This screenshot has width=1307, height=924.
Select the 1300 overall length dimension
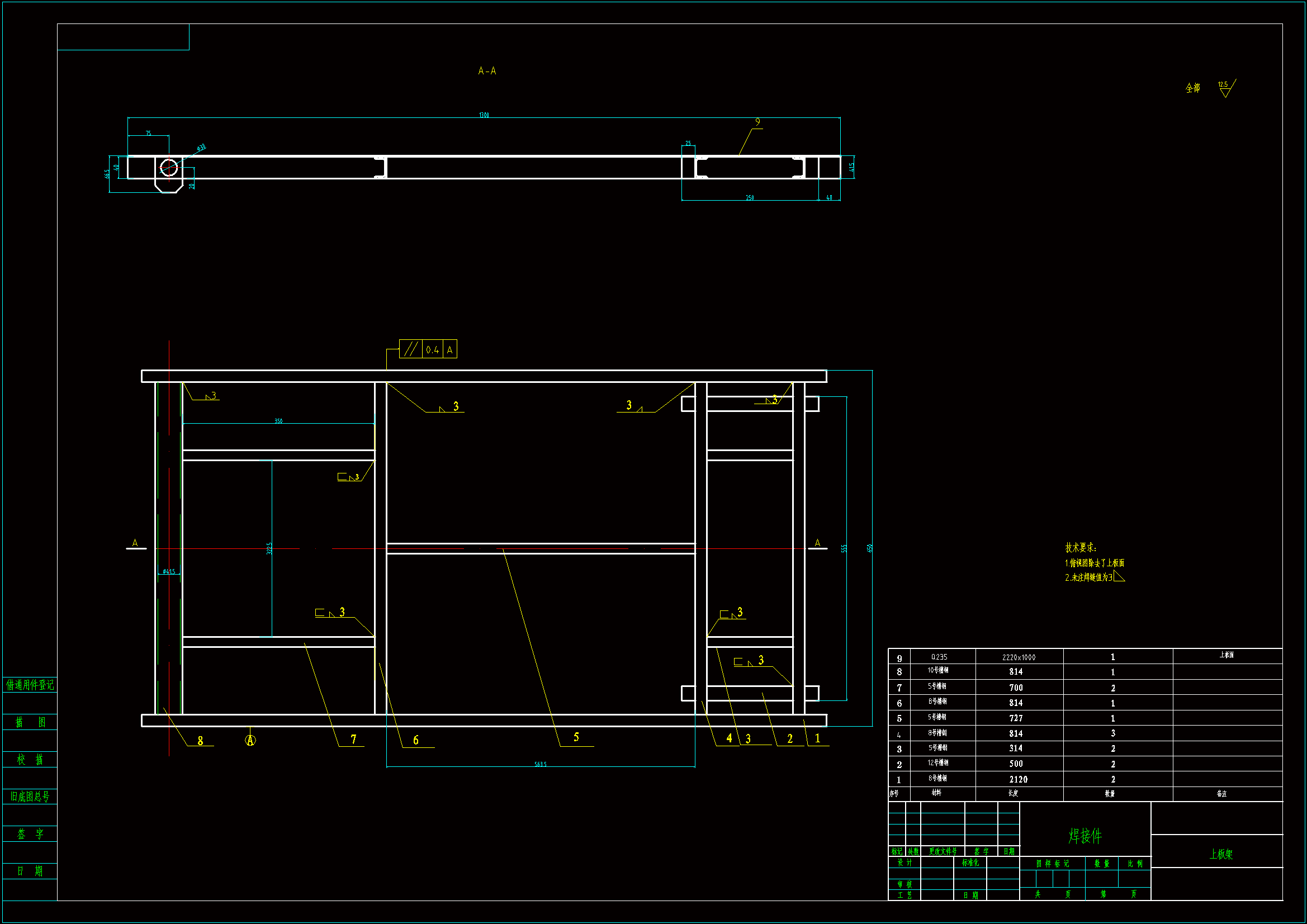click(484, 115)
